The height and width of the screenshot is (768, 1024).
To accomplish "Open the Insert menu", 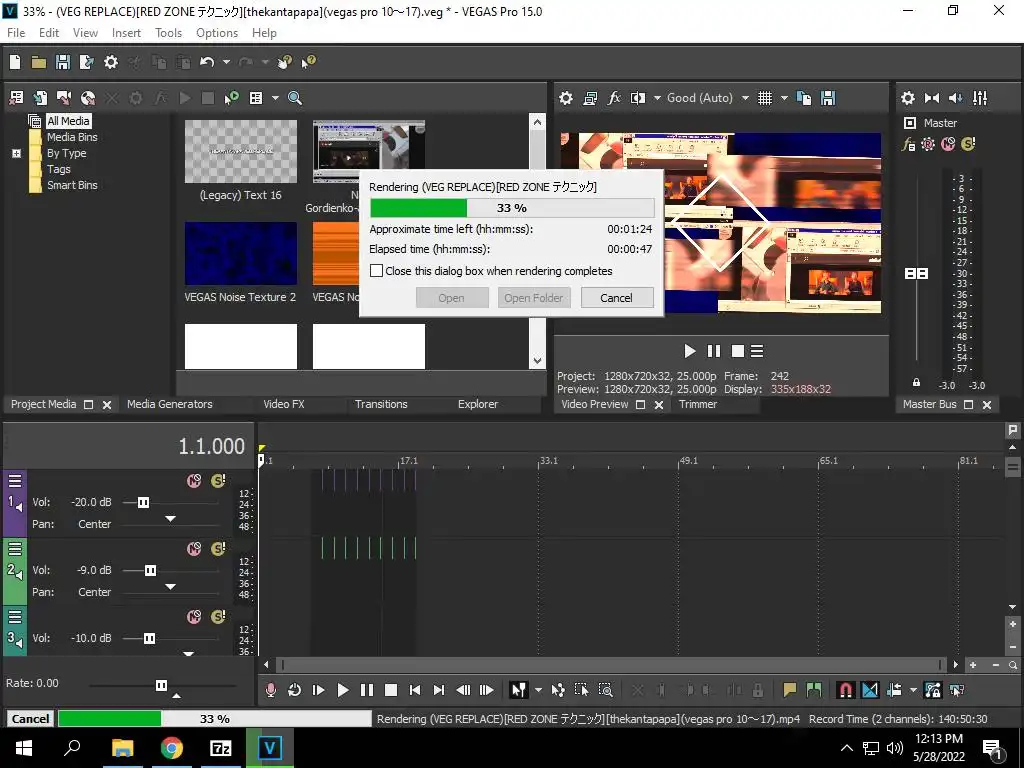I will [x=126, y=33].
